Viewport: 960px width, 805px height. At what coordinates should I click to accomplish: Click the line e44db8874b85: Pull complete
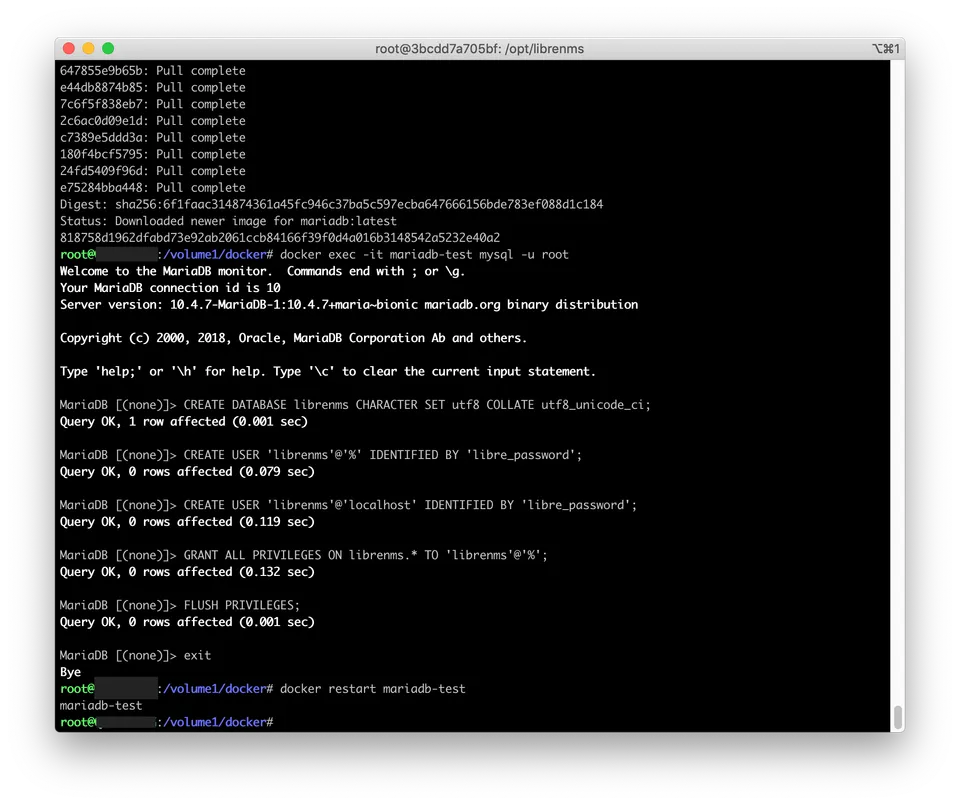[152, 88]
